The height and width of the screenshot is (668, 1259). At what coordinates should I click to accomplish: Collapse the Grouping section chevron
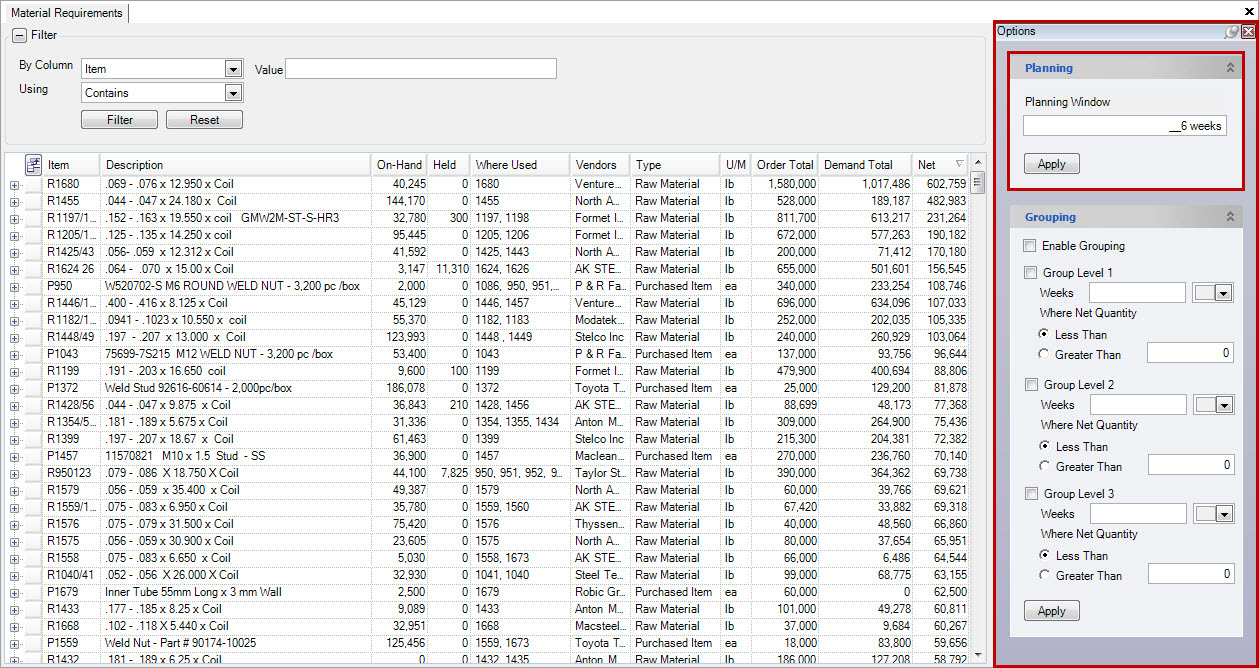1230,217
